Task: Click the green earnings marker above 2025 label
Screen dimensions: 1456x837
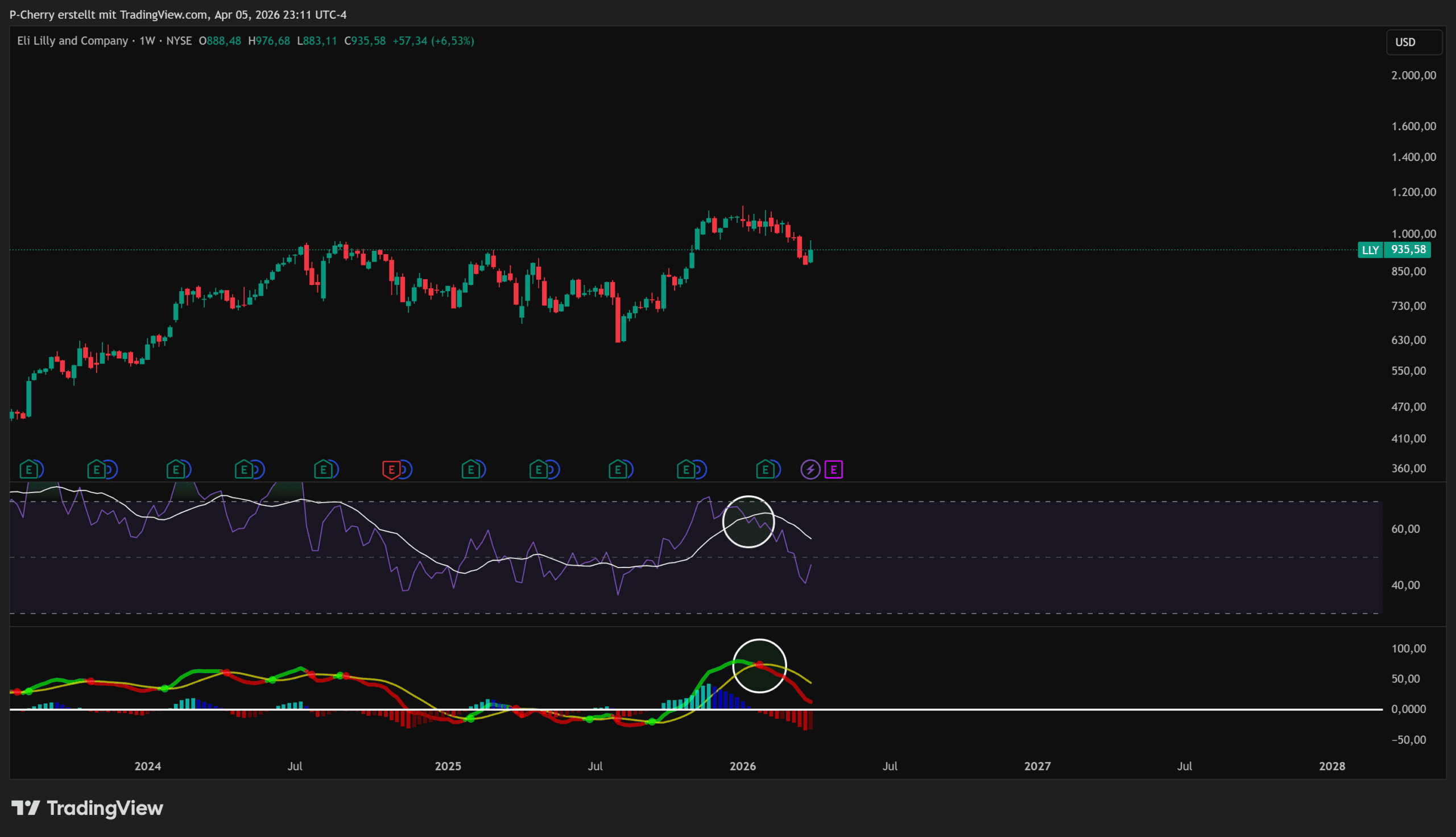Action: [470, 470]
